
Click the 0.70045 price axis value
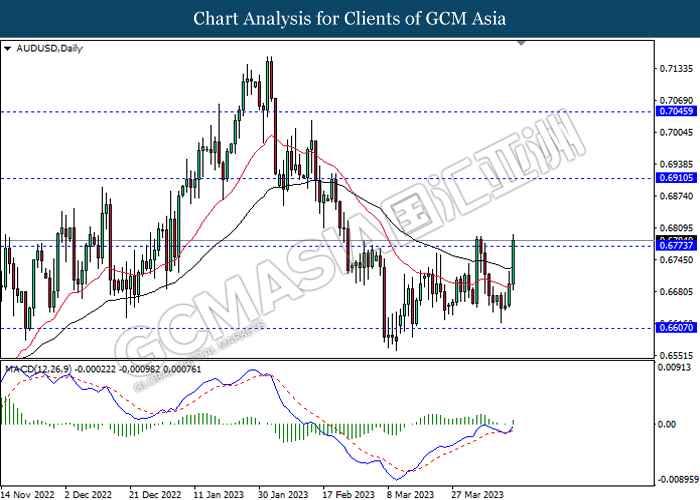tap(676, 133)
